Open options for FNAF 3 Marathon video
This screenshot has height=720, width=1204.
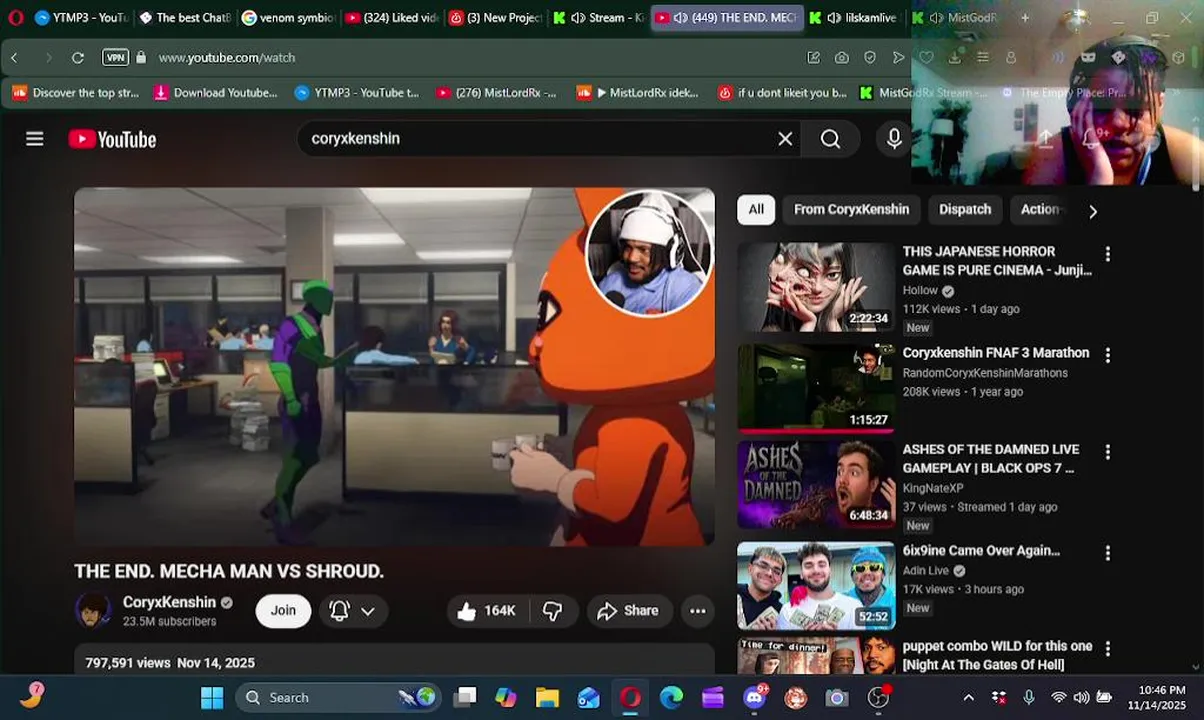(x=1107, y=355)
